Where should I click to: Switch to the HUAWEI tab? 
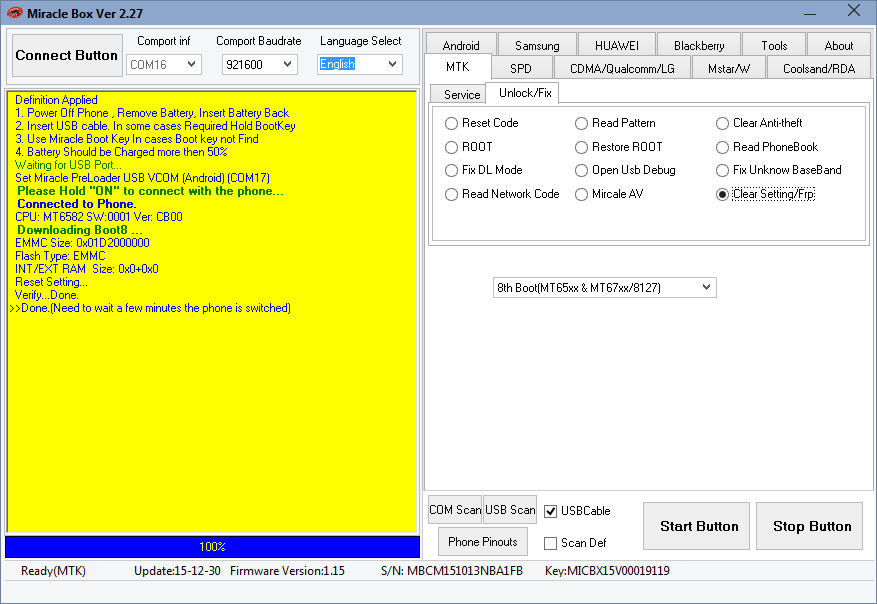pyautogui.click(x=617, y=45)
